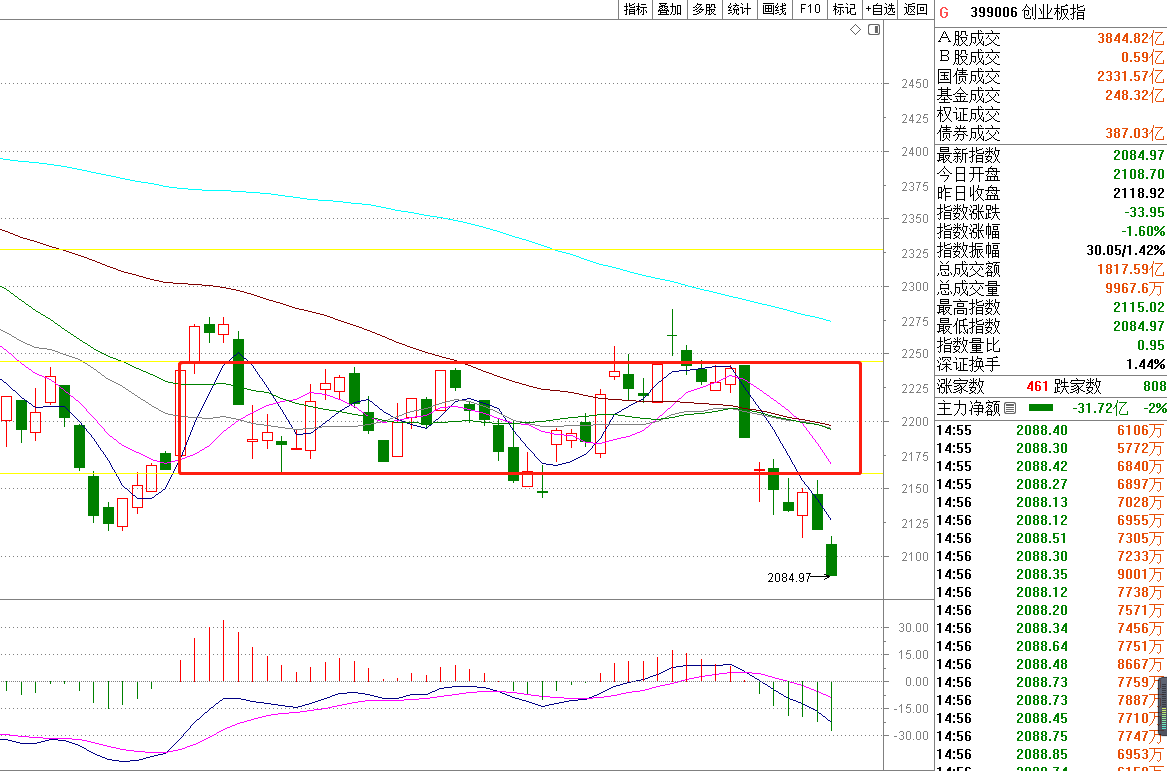Click the 399006 创业板指 title

[x=1027, y=12]
